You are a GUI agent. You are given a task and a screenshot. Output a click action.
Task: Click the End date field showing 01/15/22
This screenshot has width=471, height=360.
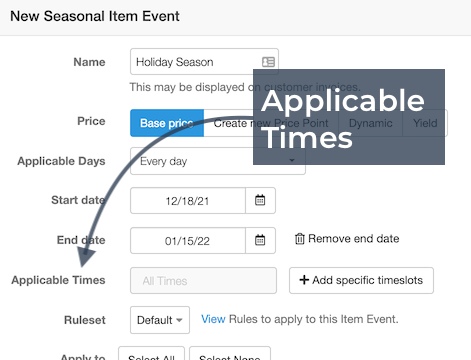coord(188,241)
